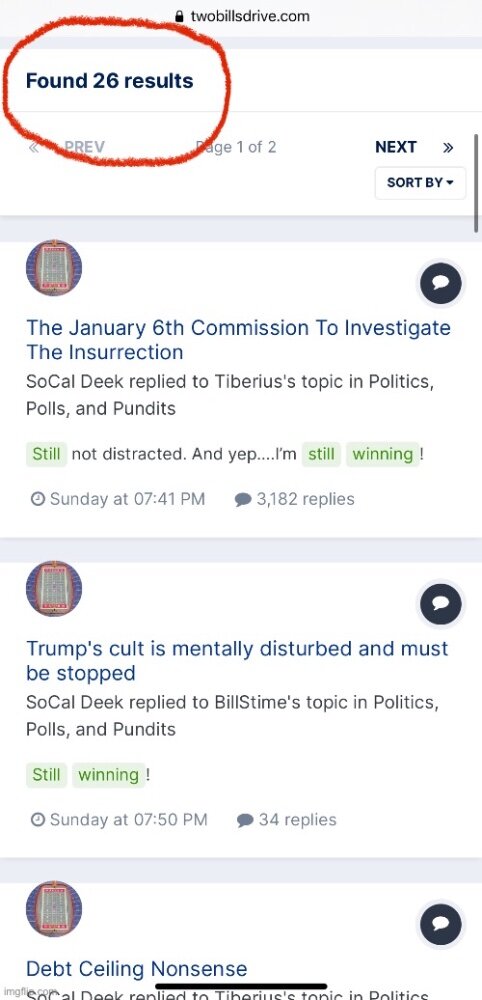Open SoCal Deek avatar on Debt Ceiling result

54,909
